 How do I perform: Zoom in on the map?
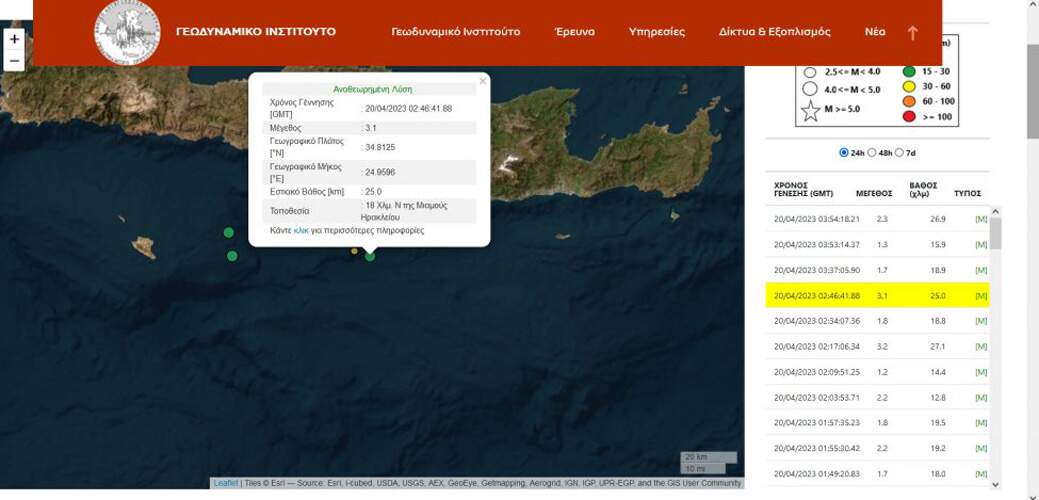(x=14, y=40)
